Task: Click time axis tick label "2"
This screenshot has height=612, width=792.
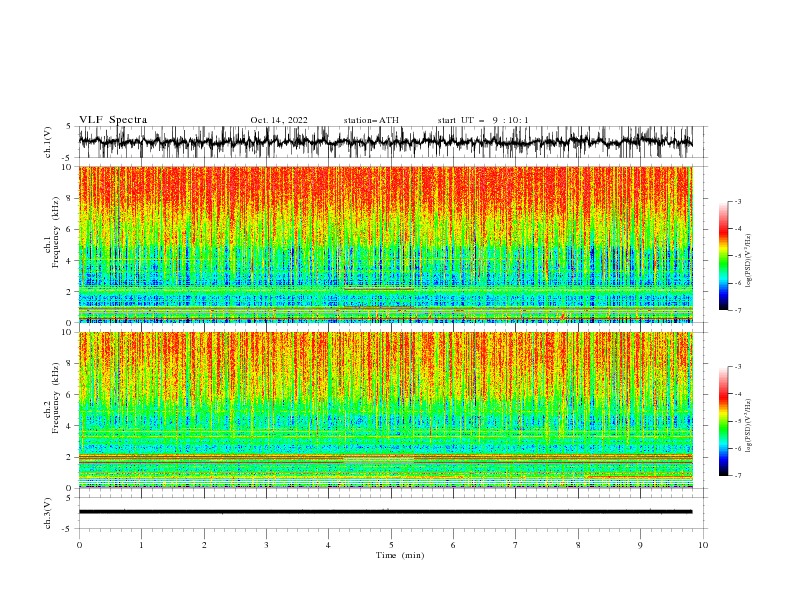Action: [204, 545]
